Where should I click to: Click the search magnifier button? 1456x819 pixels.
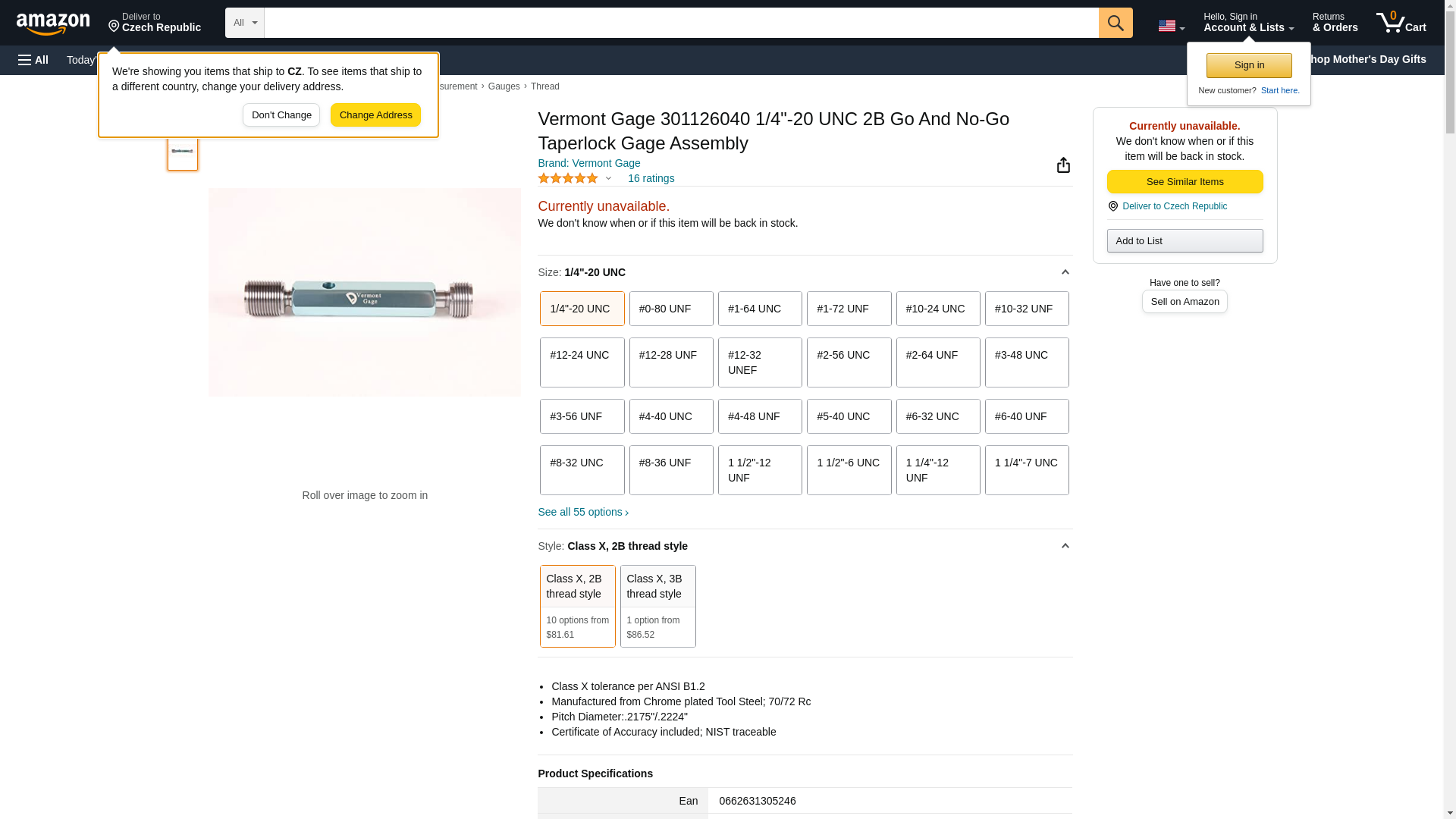coord(1115,23)
